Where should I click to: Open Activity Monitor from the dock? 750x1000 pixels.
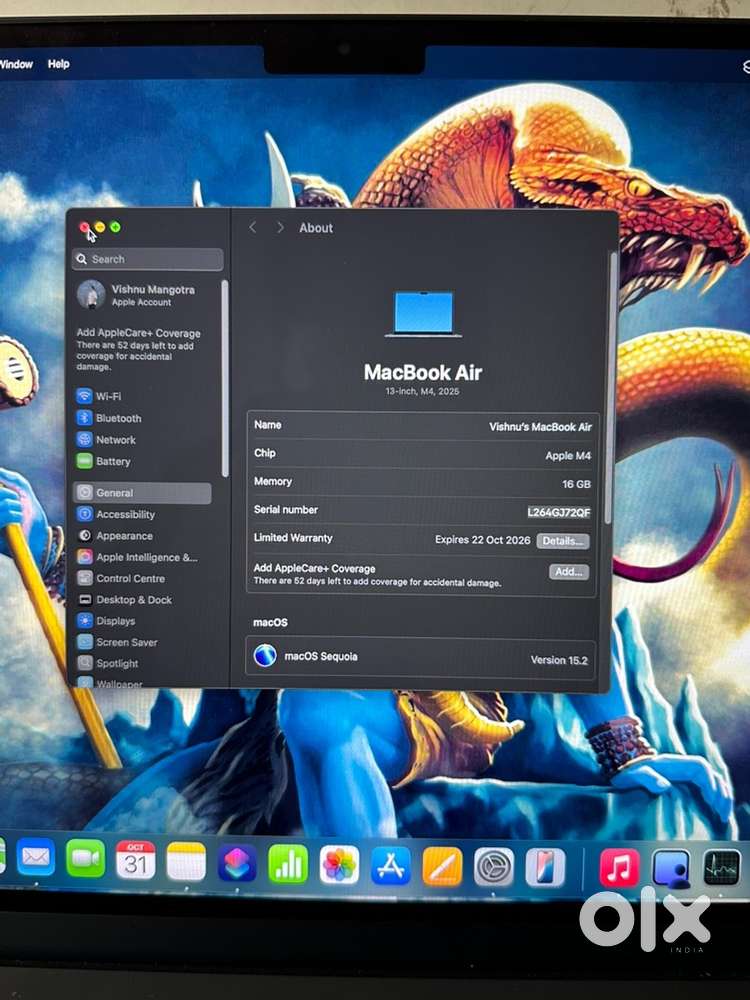(x=722, y=868)
